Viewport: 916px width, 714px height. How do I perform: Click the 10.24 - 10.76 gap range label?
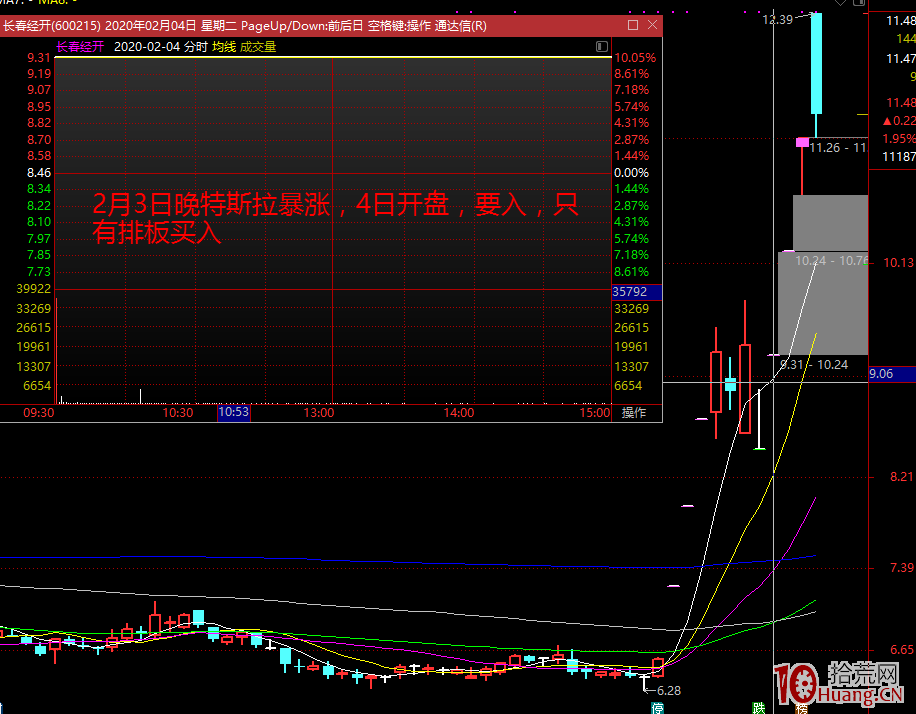pos(832,261)
